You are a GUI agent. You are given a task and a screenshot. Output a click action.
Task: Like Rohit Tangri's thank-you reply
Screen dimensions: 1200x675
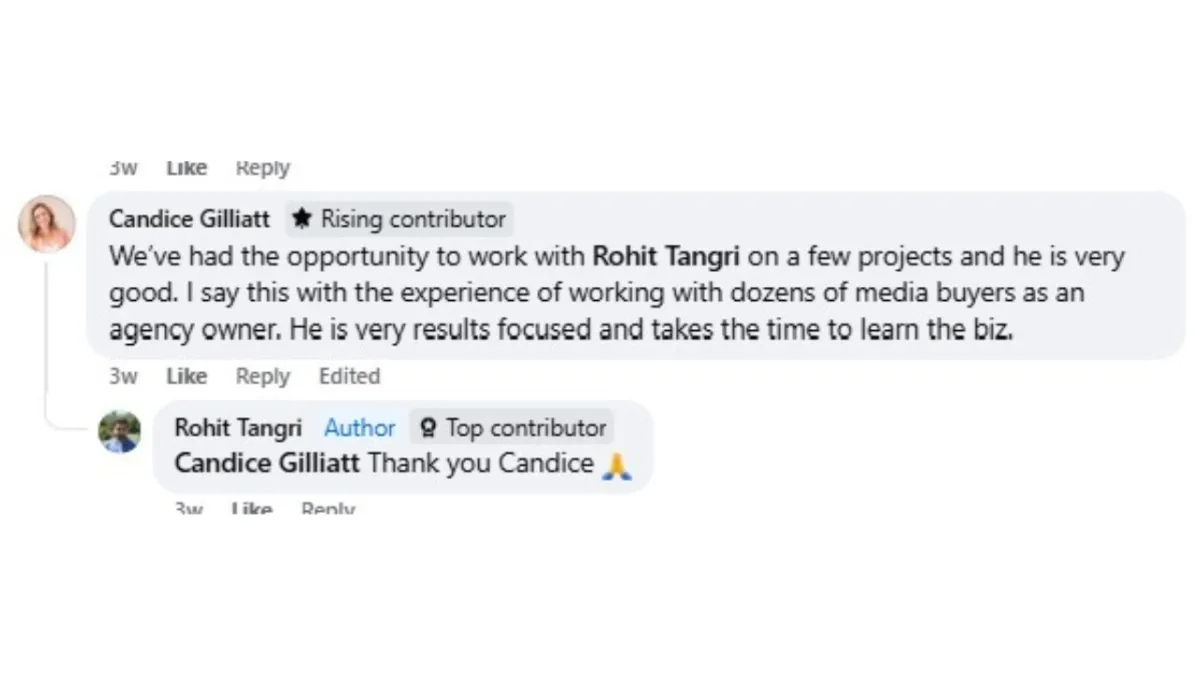tap(251, 508)
